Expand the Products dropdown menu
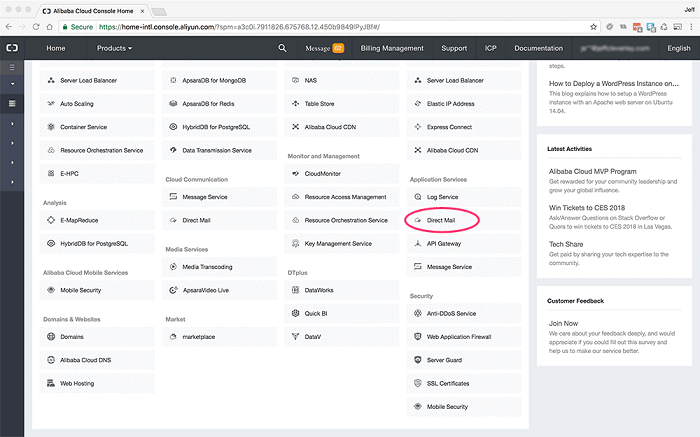This screenshot has width=700, height=437. [114, 48]
